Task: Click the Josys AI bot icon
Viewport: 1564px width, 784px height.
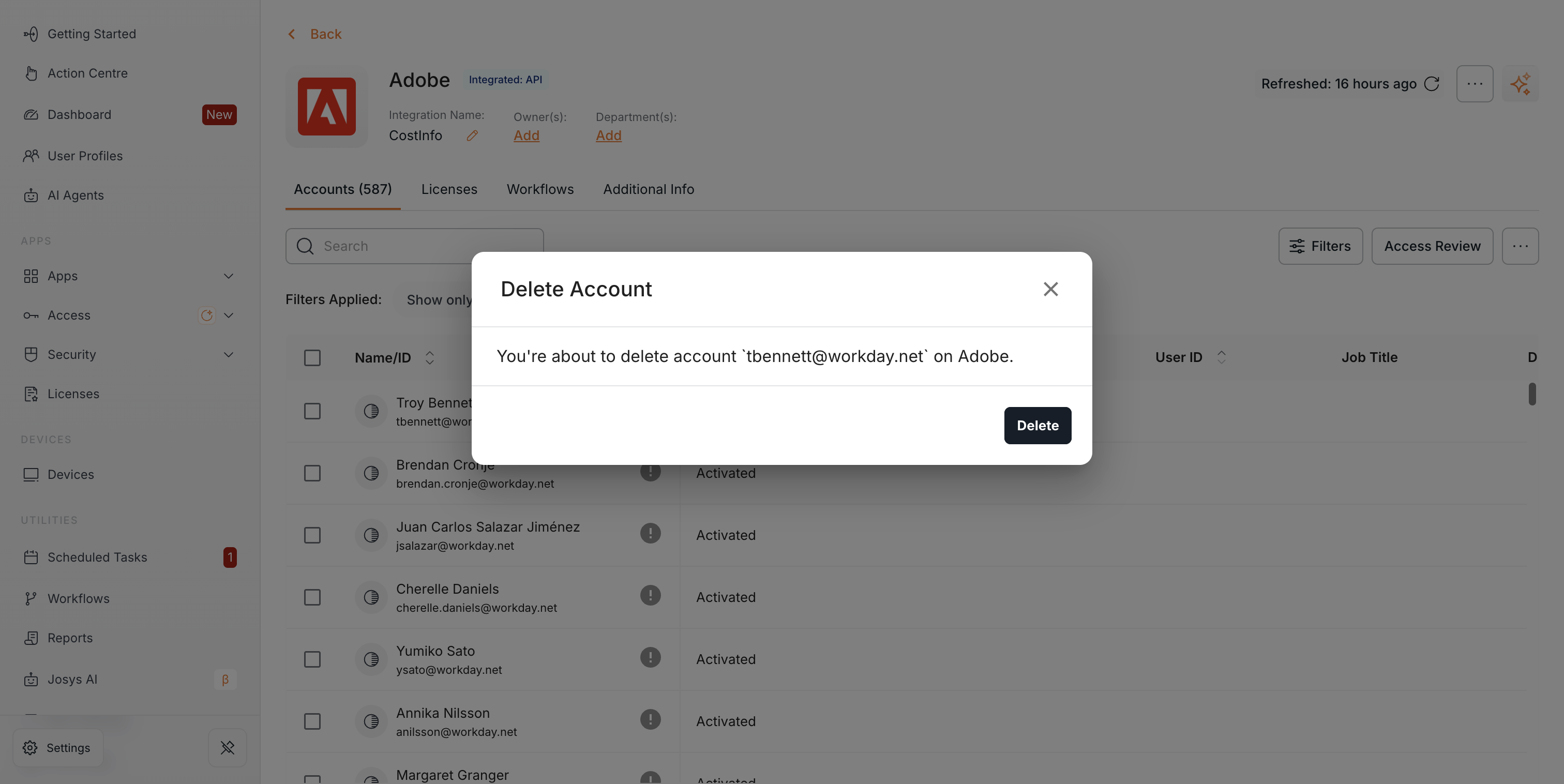Action: 31,680
